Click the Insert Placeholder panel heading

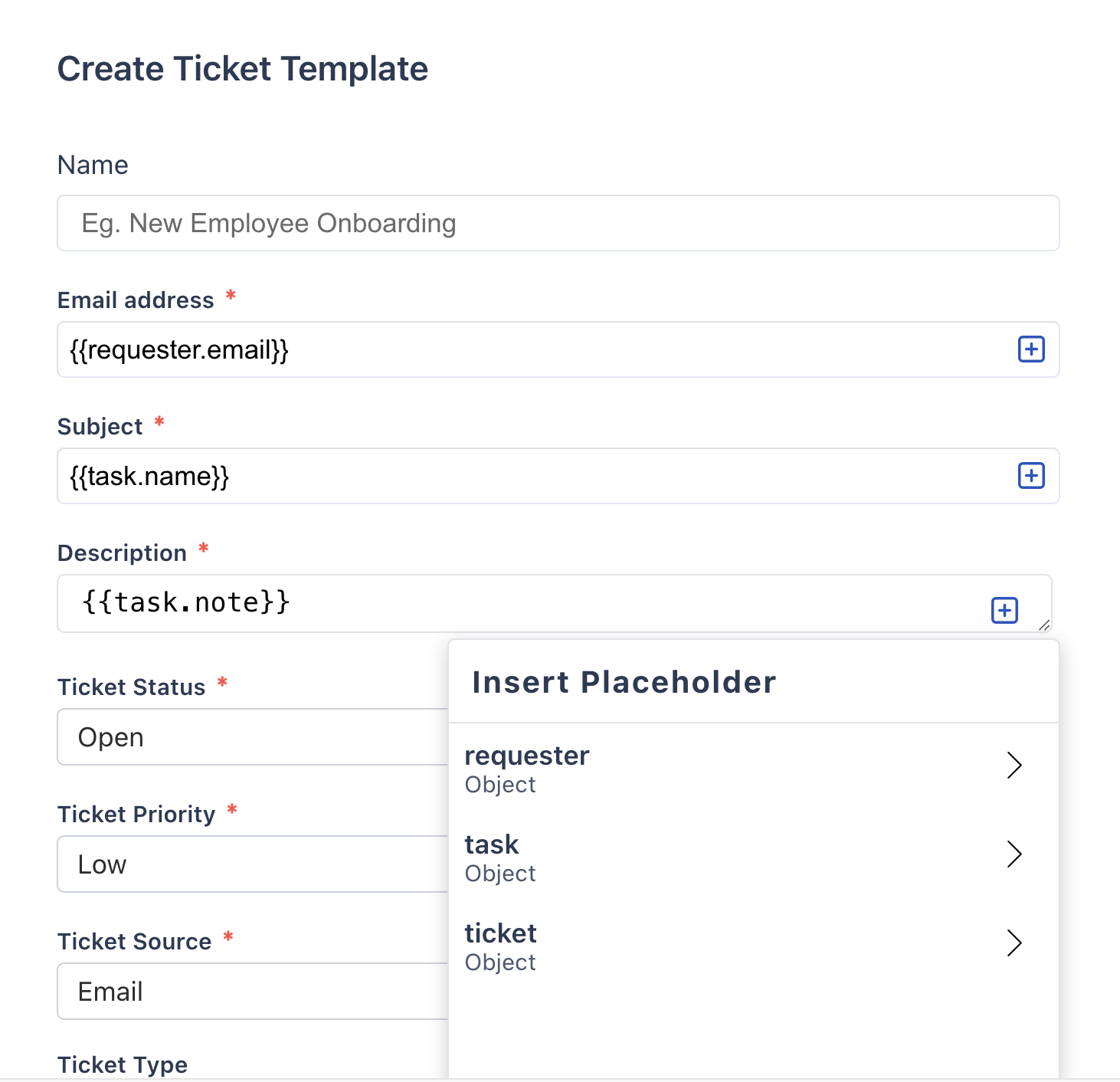[624, 682]
